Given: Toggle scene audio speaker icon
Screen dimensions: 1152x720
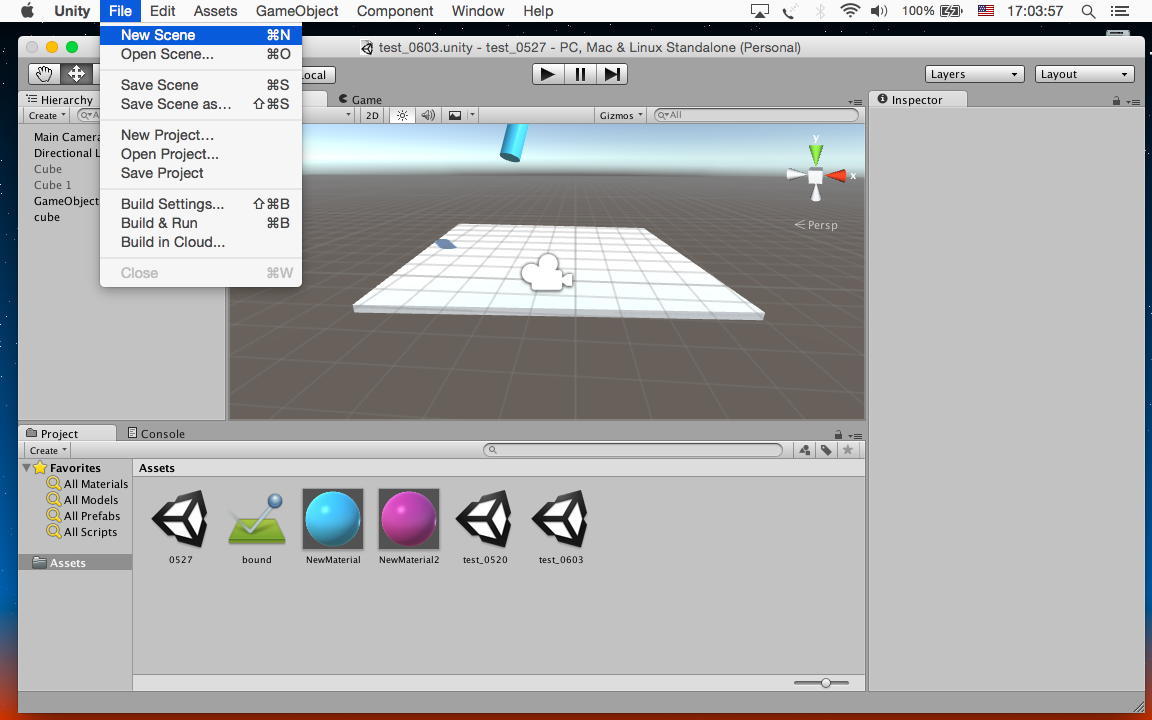Looking at the screenshot, I should 428,115.
